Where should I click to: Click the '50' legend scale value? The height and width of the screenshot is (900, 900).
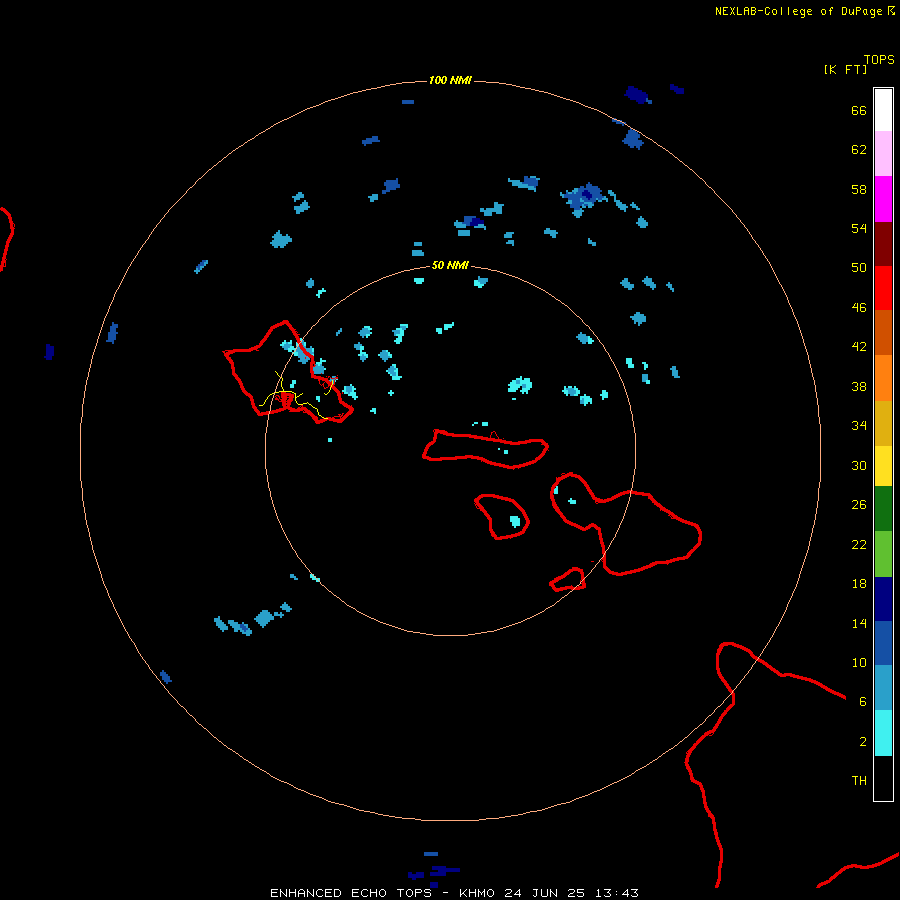(859, 267)
